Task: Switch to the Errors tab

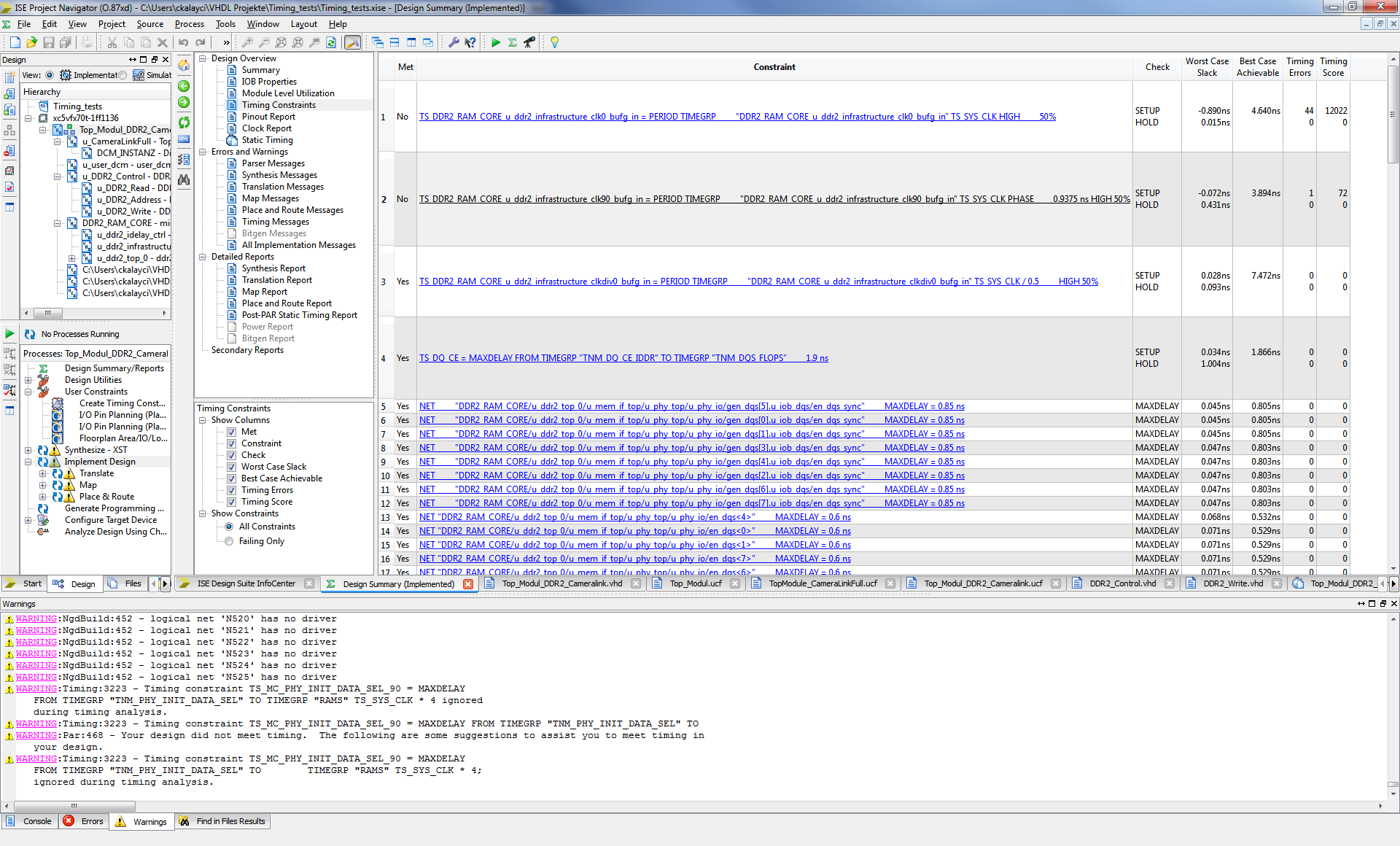Action: click(x=85, y=821)
